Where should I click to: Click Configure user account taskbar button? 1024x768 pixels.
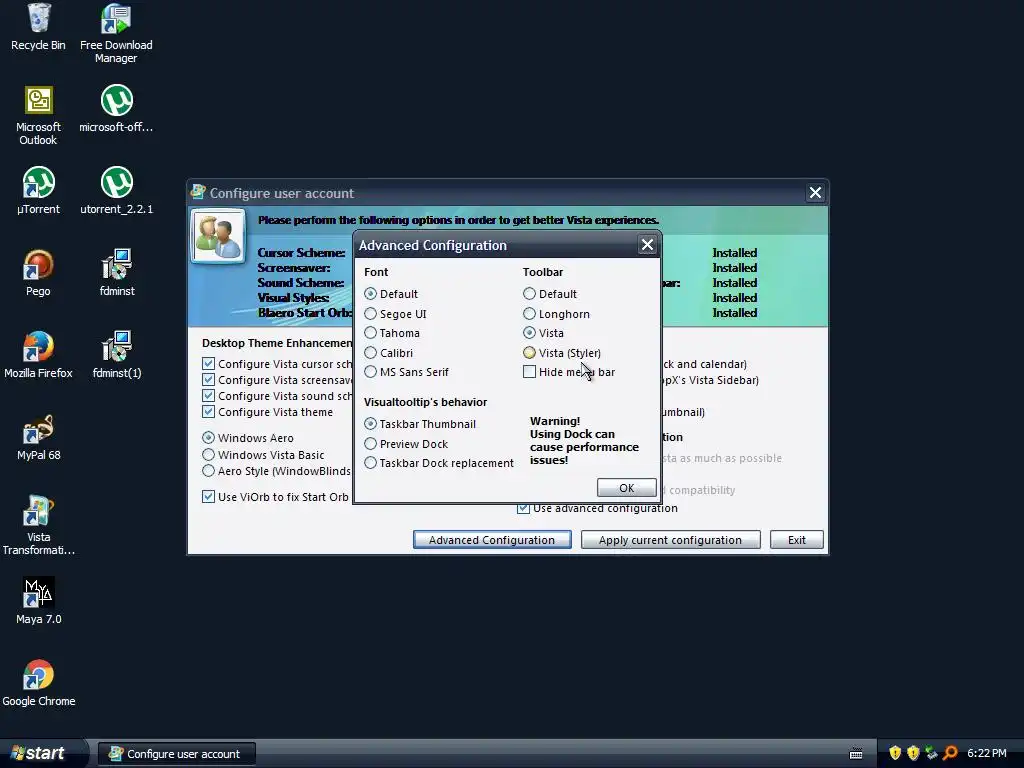click(176, 754)
